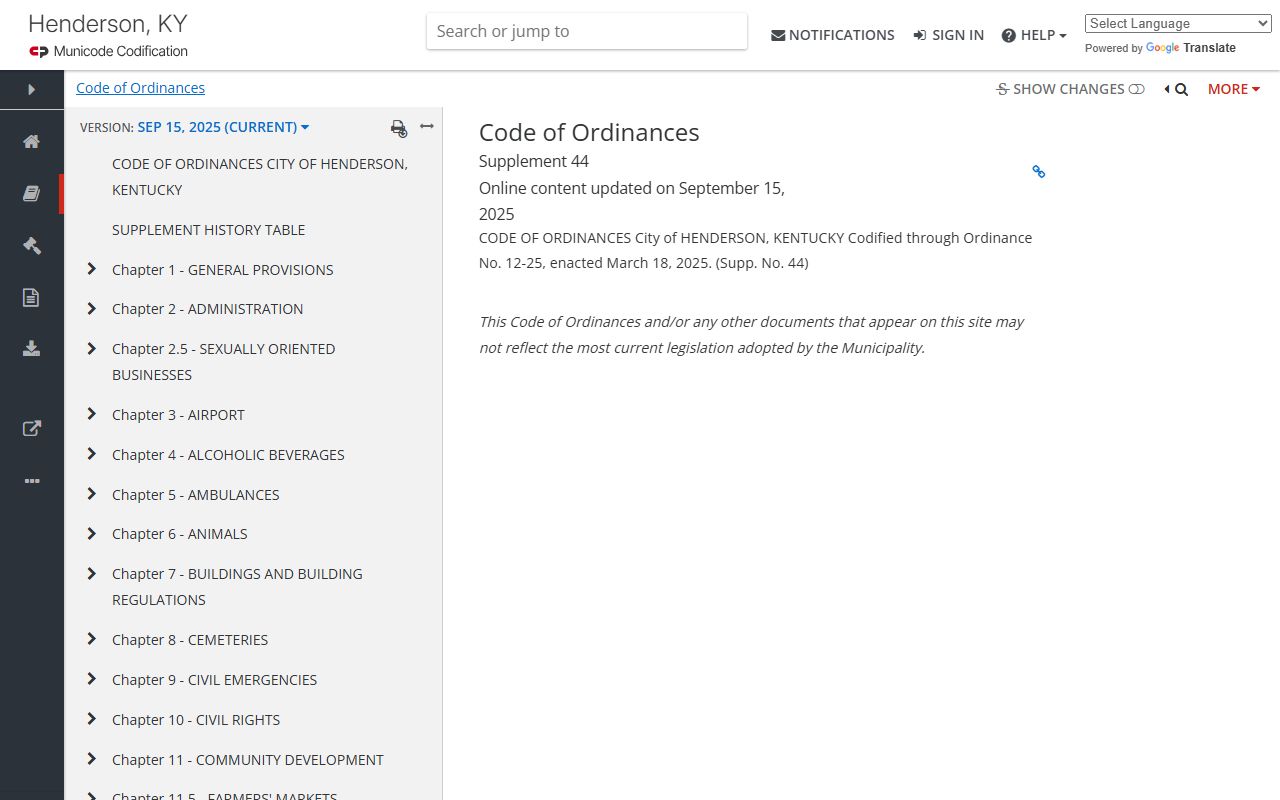Image resolution: width=1280 pixels, height=800 pixels.
Task: Click the gavel icon in sidebar
Action: pos(32,245)
